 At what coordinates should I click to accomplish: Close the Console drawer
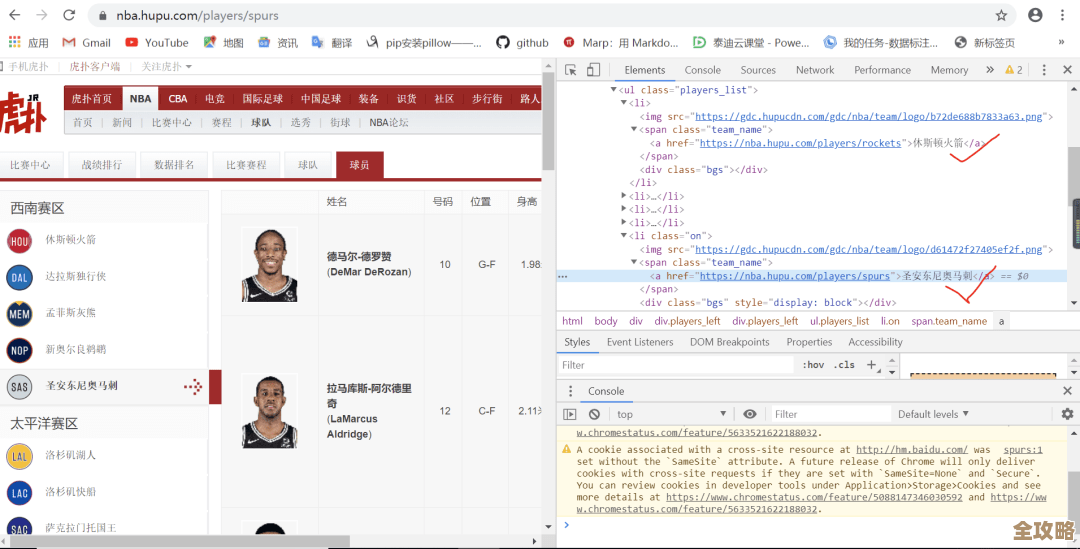click(1067, 391)
